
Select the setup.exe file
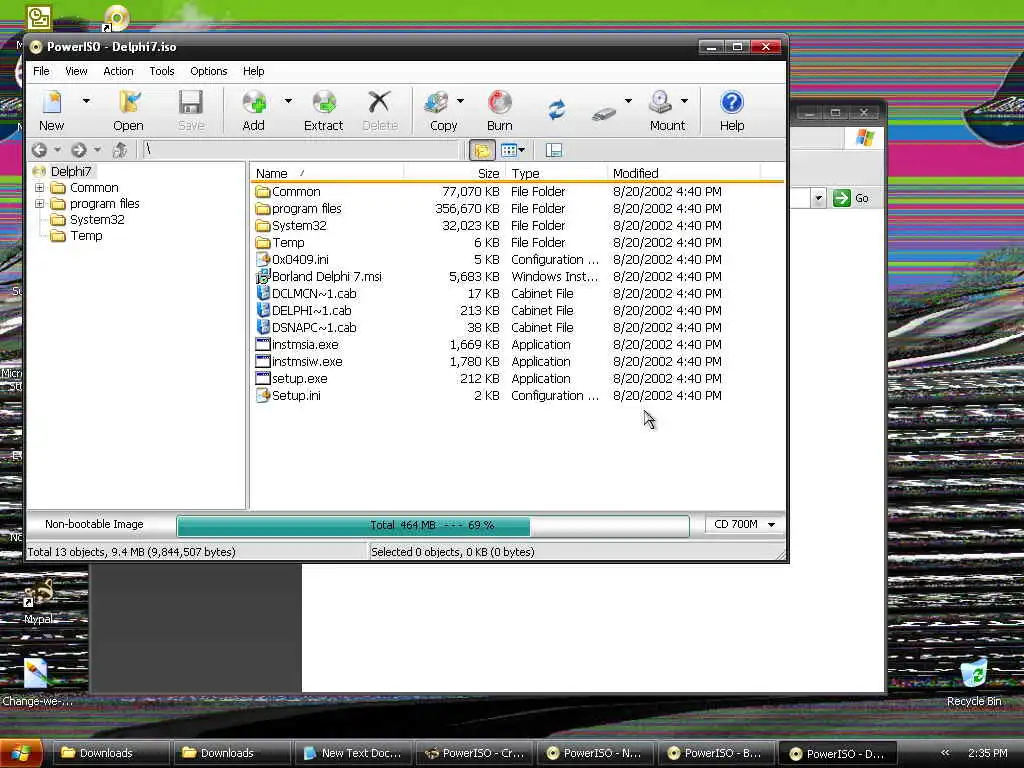[299, 378]
